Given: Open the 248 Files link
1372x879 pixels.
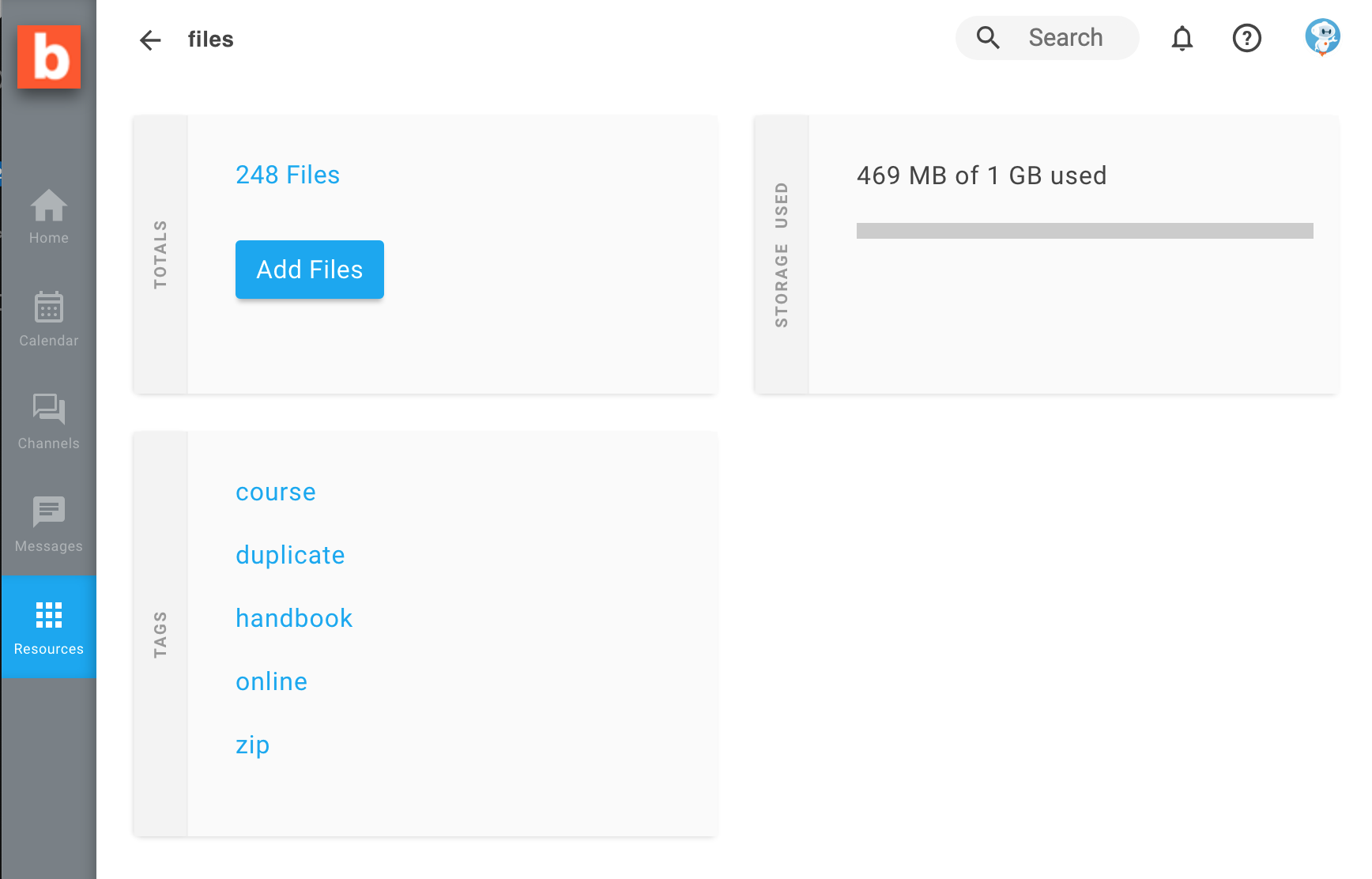Looking at the screenshot, I should click(x=288, y=175).
